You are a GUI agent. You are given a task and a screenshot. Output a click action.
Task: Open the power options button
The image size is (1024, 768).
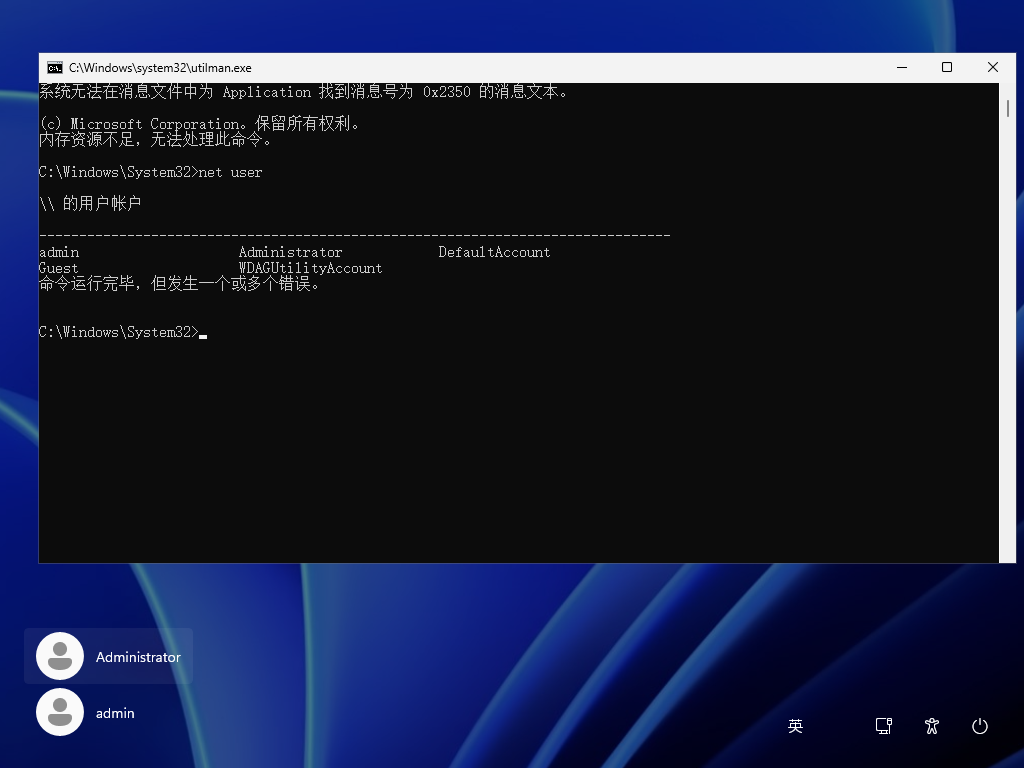point(980,726)
